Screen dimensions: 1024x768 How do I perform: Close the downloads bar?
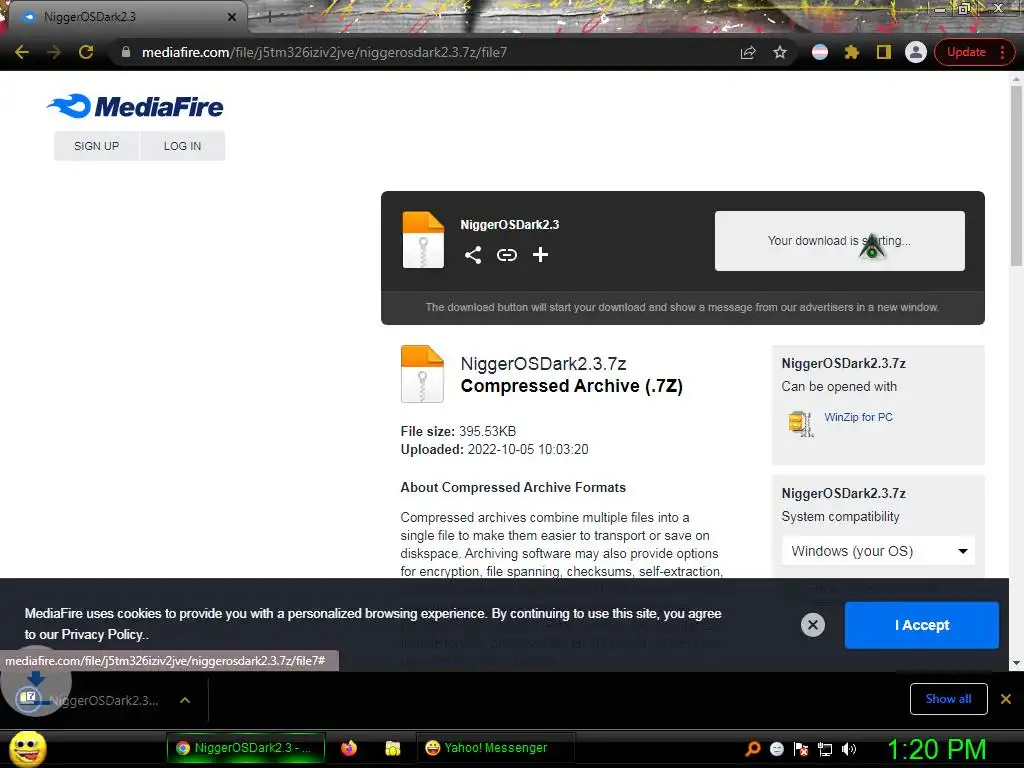point(1006,699)
